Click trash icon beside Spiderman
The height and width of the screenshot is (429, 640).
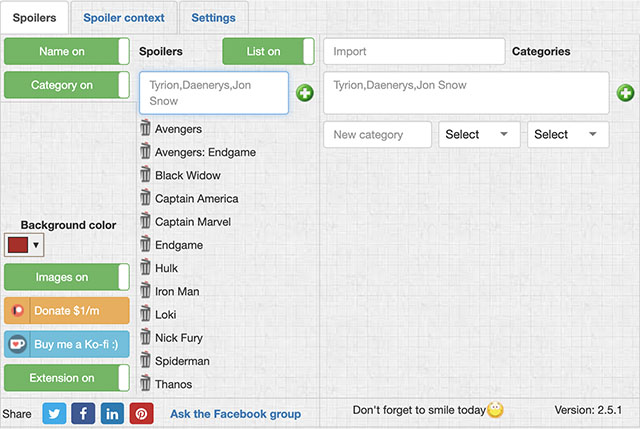(145, 360)
